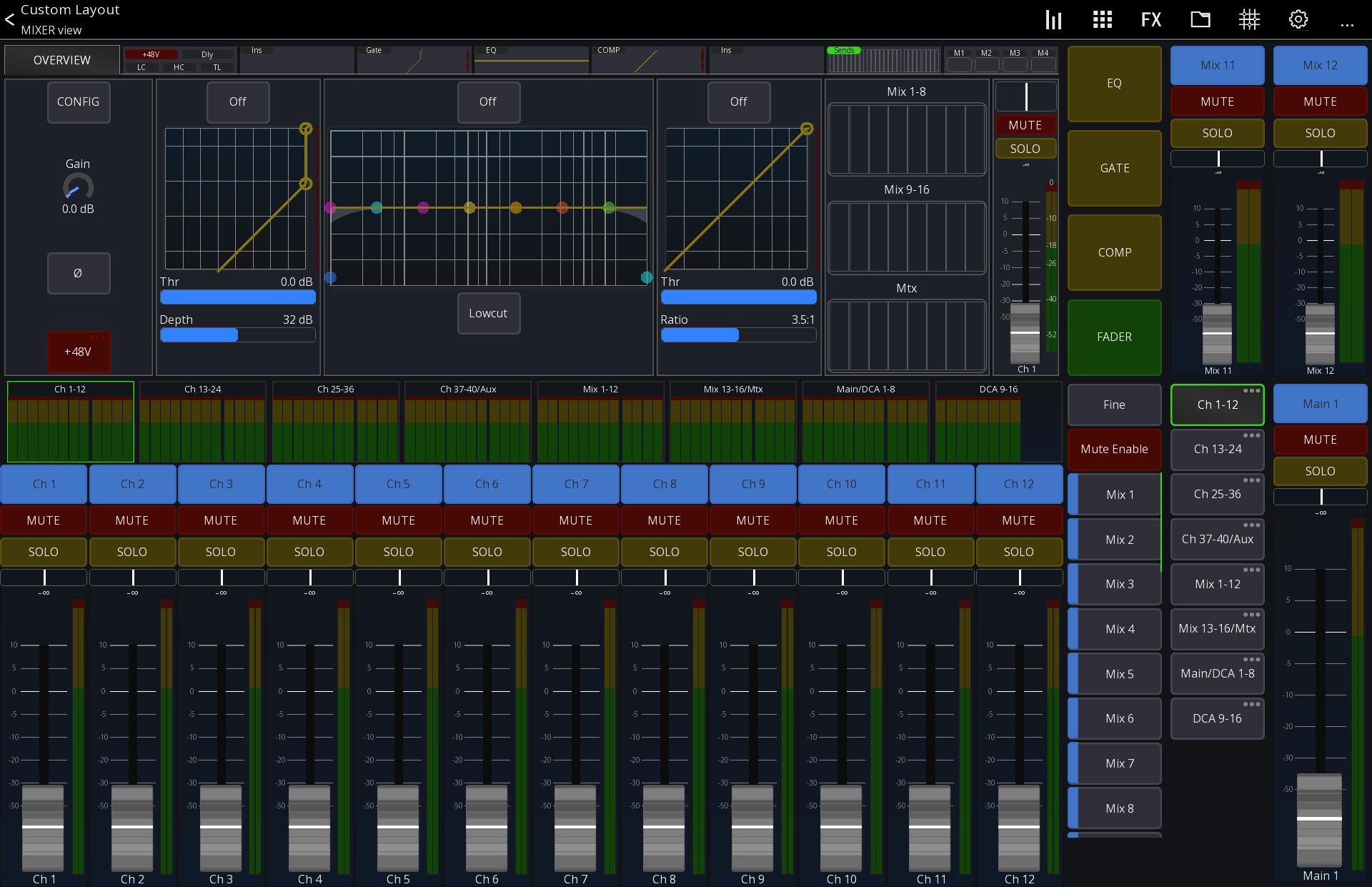Mute channel Ch 5

tap(399, 520)
